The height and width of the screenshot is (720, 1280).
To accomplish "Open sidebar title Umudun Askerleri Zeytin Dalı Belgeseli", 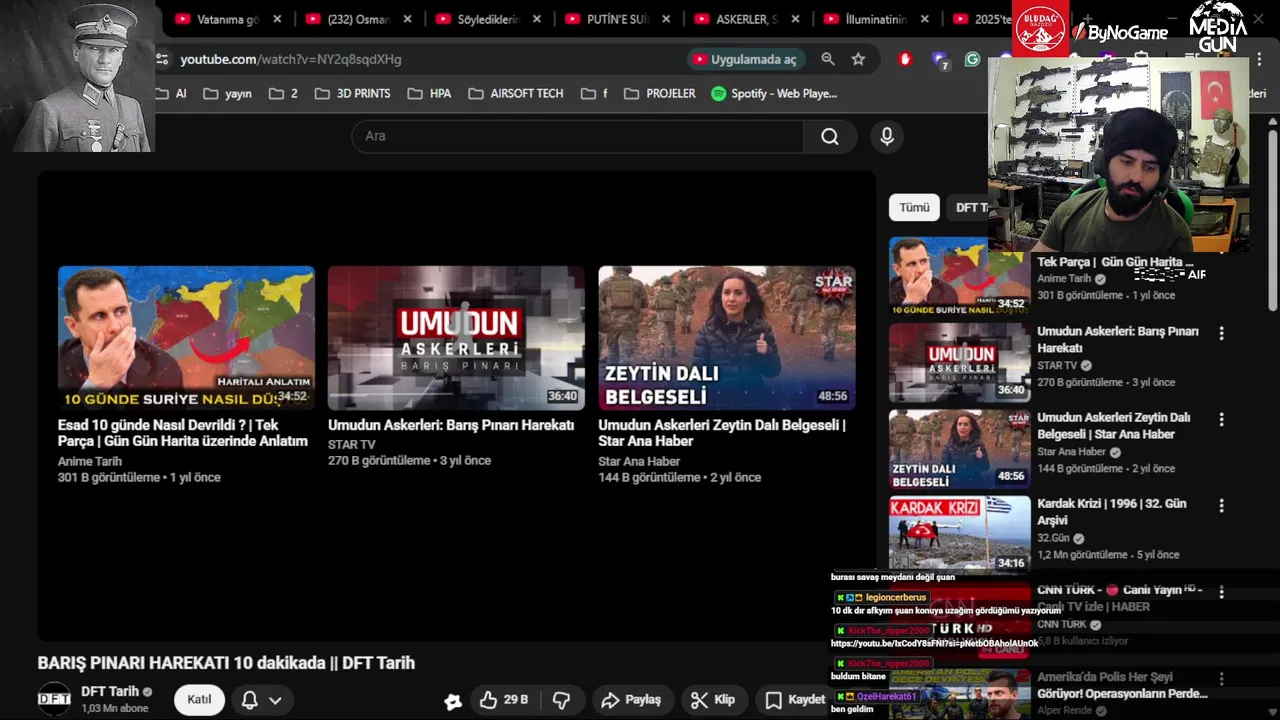I will 1114,426.
